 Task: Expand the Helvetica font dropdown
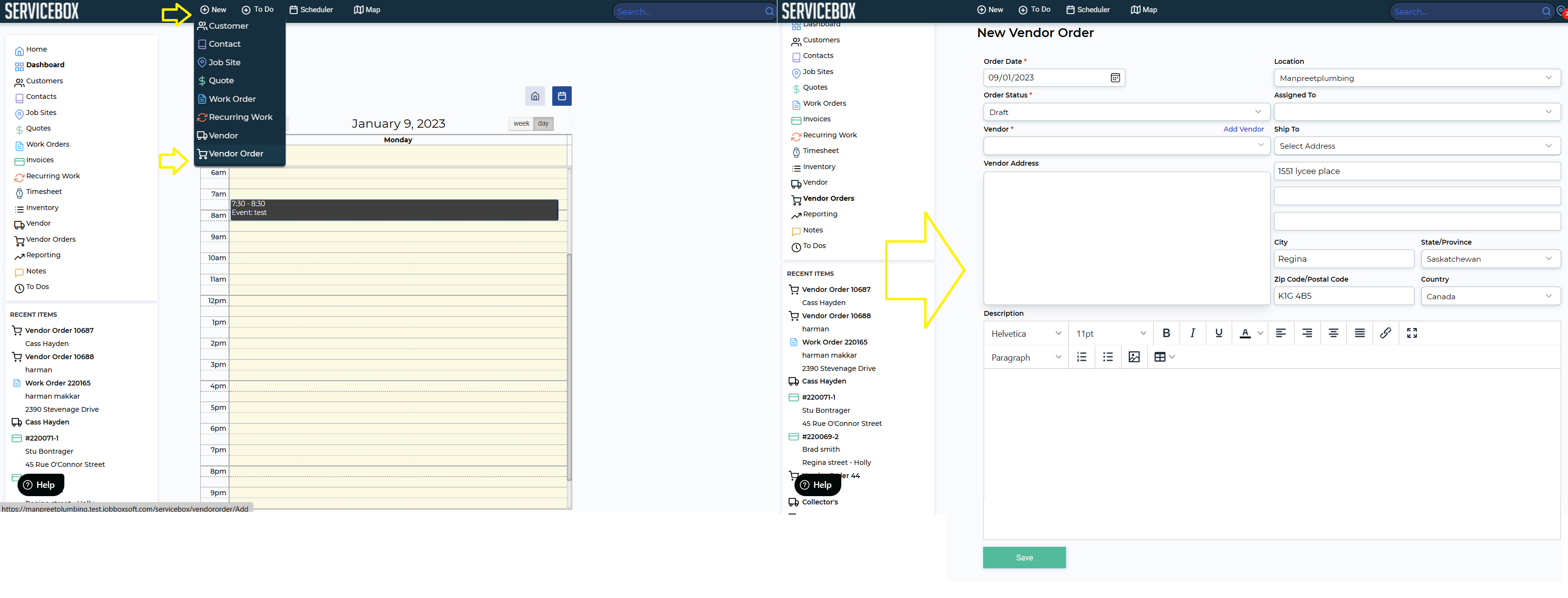pos(1026,333)
